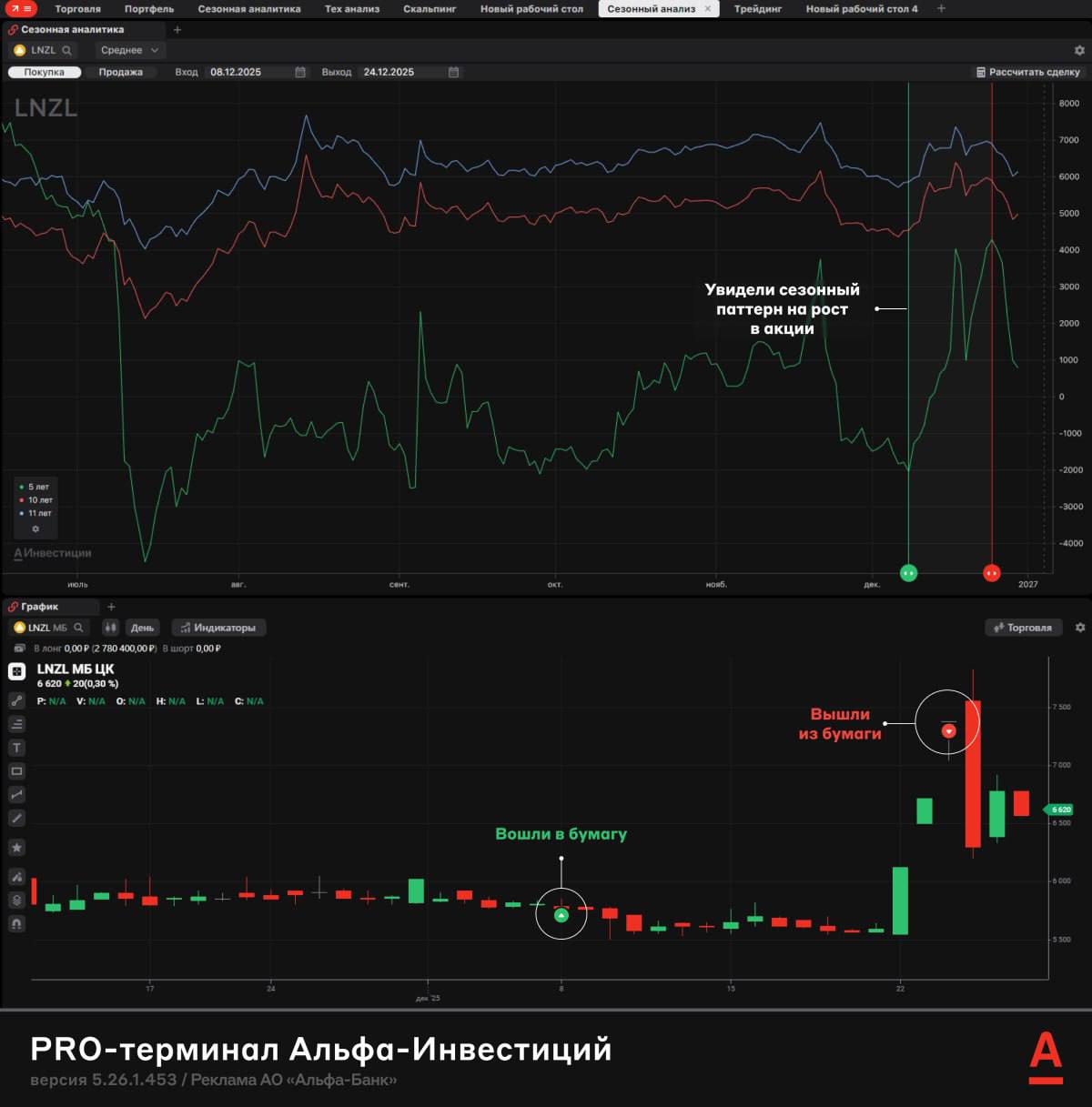Open the День timeframe selector

pos(142,628)
